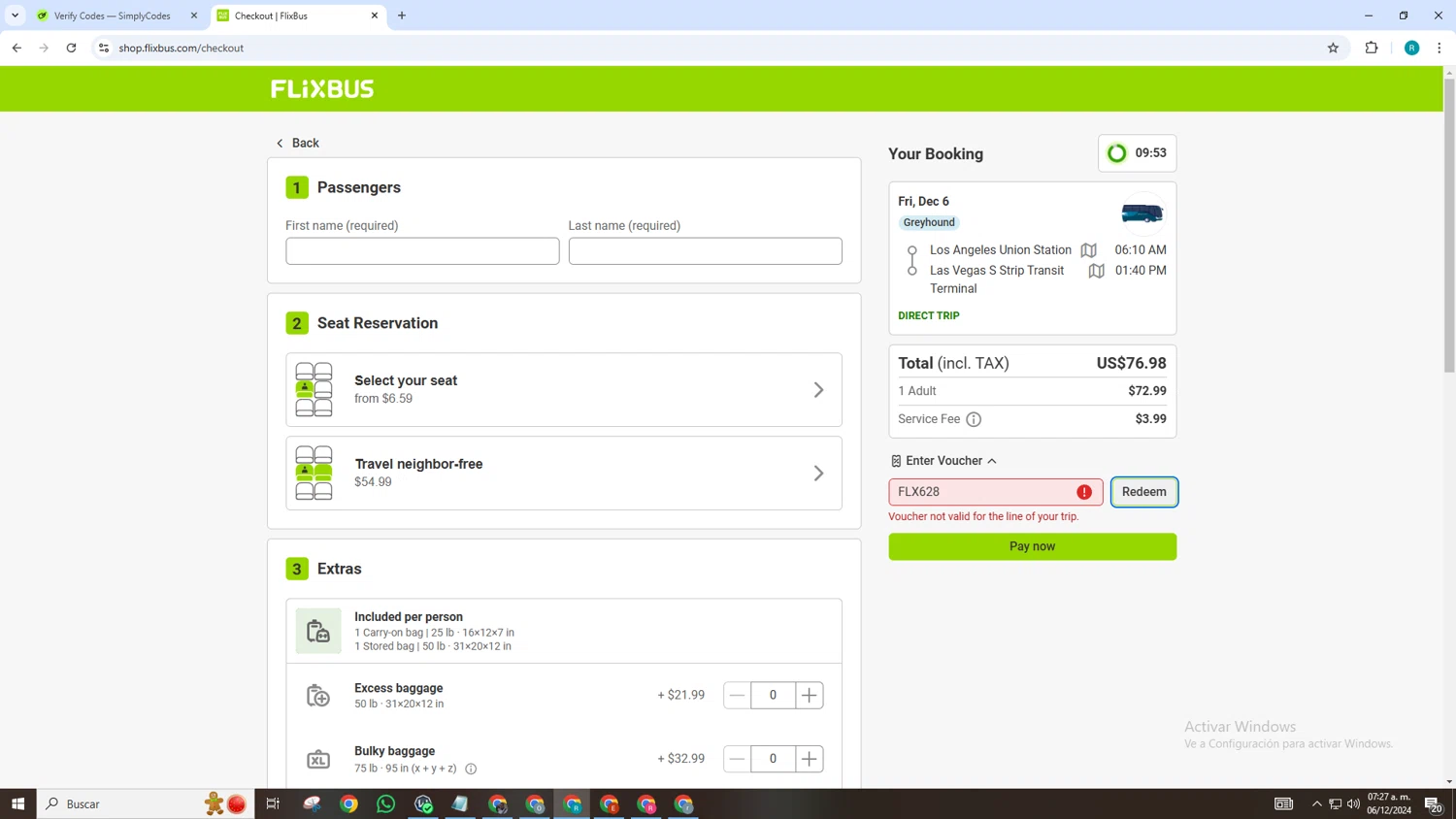Close the Verify Codes tab
Image resolution: width=1456 pixels, height=819 pixels.
pyautogui.click(x=193, y=16)
